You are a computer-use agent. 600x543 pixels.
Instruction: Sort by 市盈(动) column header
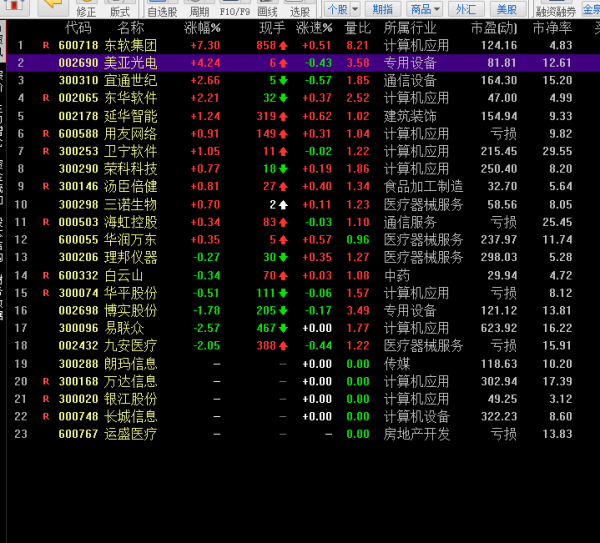pos(494,28)
